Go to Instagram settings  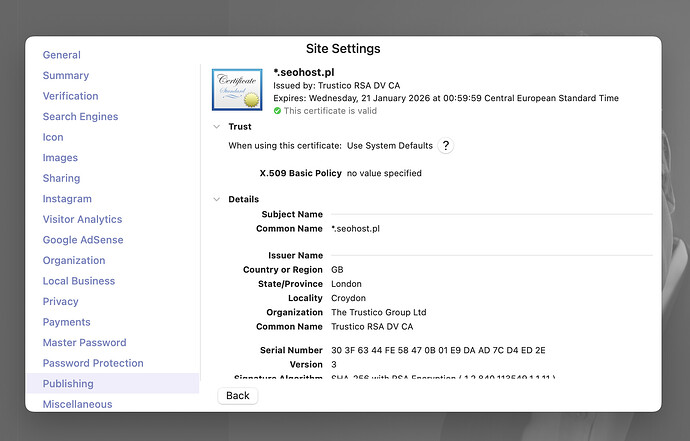[x=67, y=199]
